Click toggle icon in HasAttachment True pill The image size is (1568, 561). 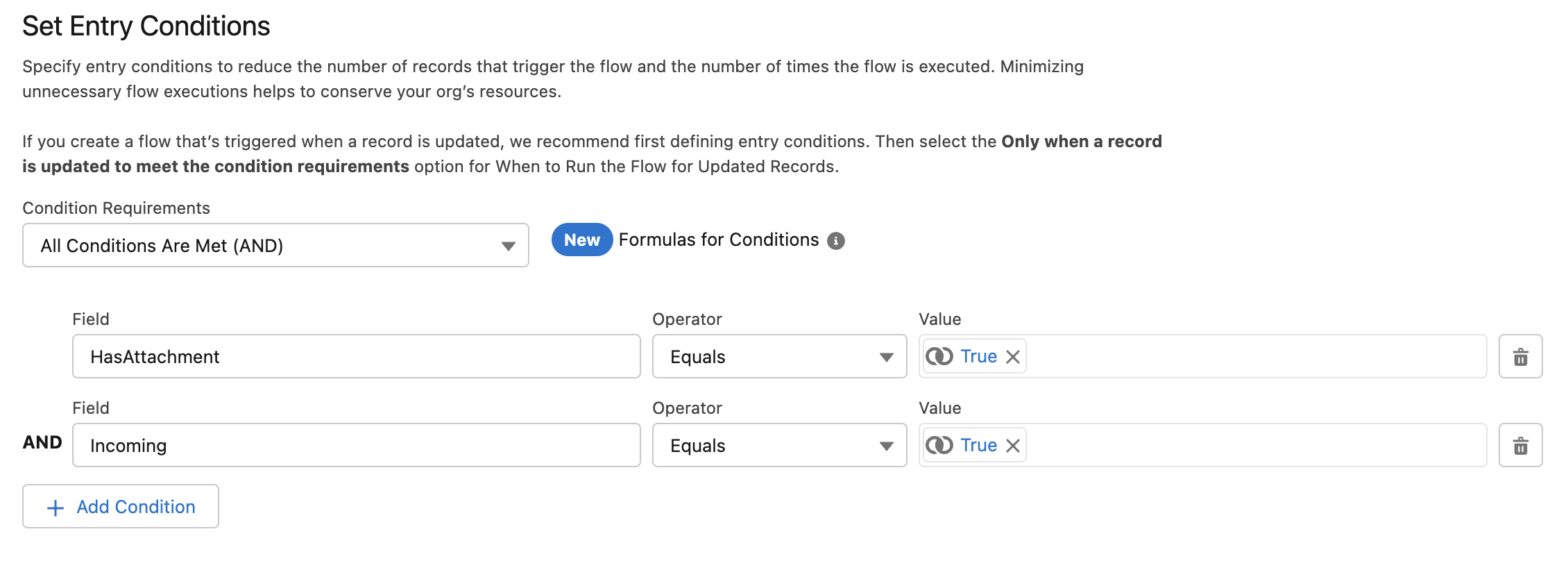click(939, 356)
